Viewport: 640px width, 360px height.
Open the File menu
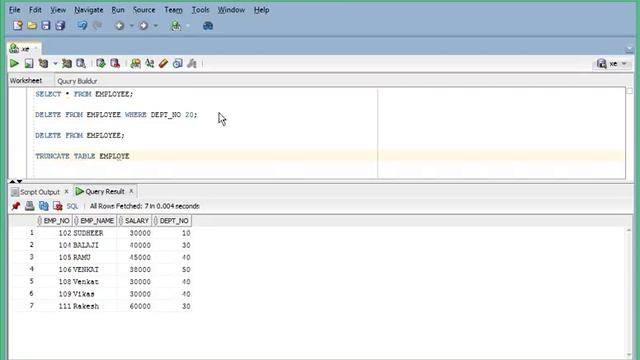point(15,10)
